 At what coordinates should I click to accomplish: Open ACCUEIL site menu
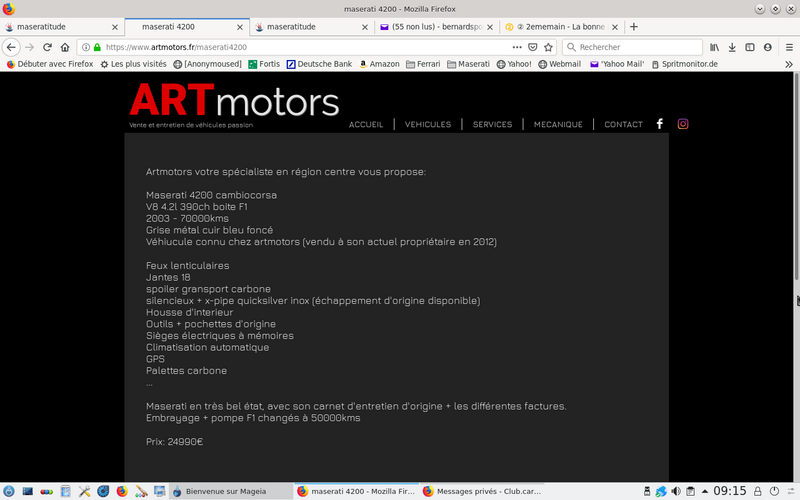pyautogui.click(x=366, y=124)
